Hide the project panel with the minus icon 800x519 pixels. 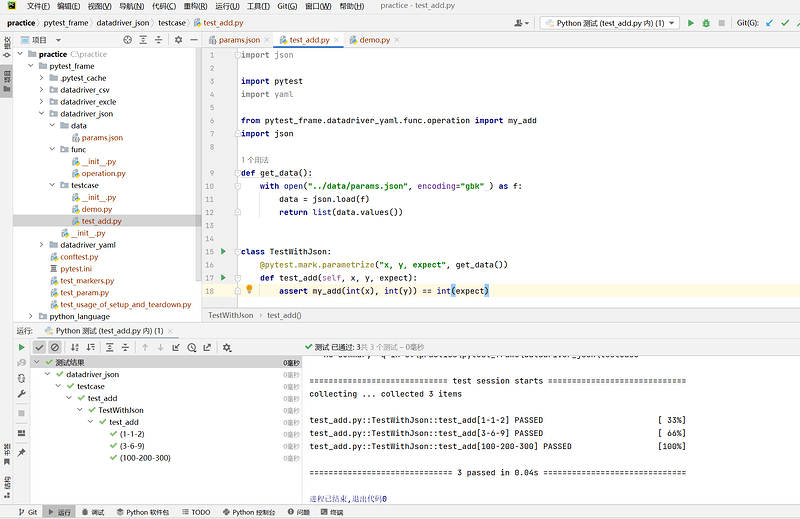coord(194,40)
